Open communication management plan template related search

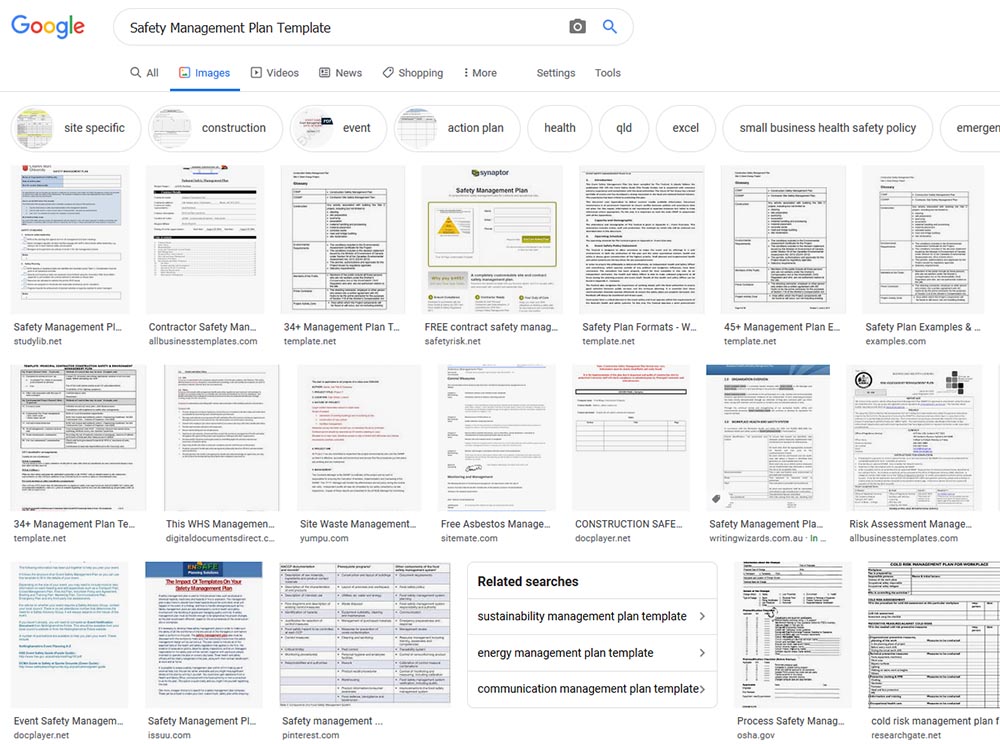pyautogui.click(x=591, y=689)
